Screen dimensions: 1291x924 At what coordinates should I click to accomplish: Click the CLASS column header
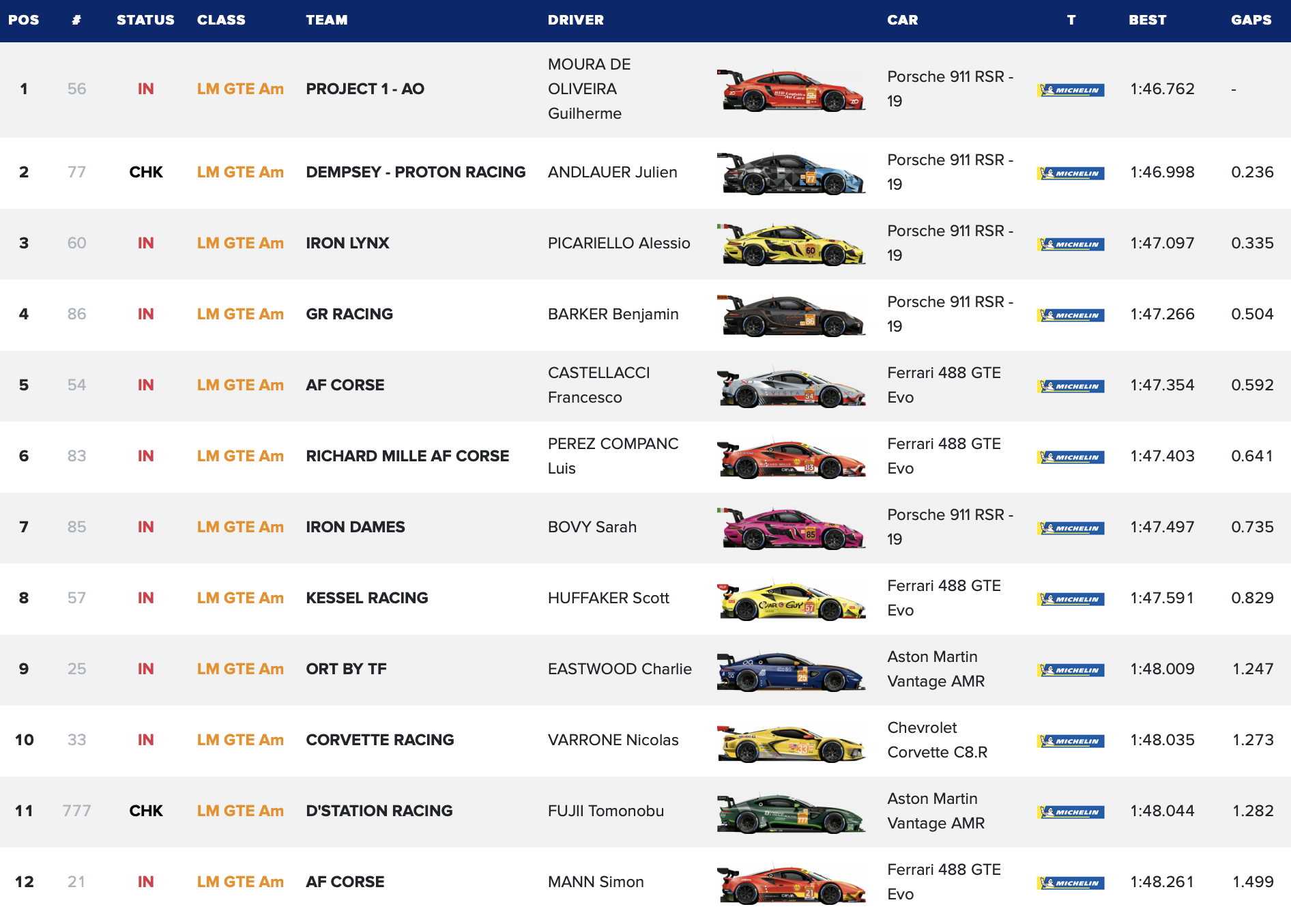click(221, 20)
